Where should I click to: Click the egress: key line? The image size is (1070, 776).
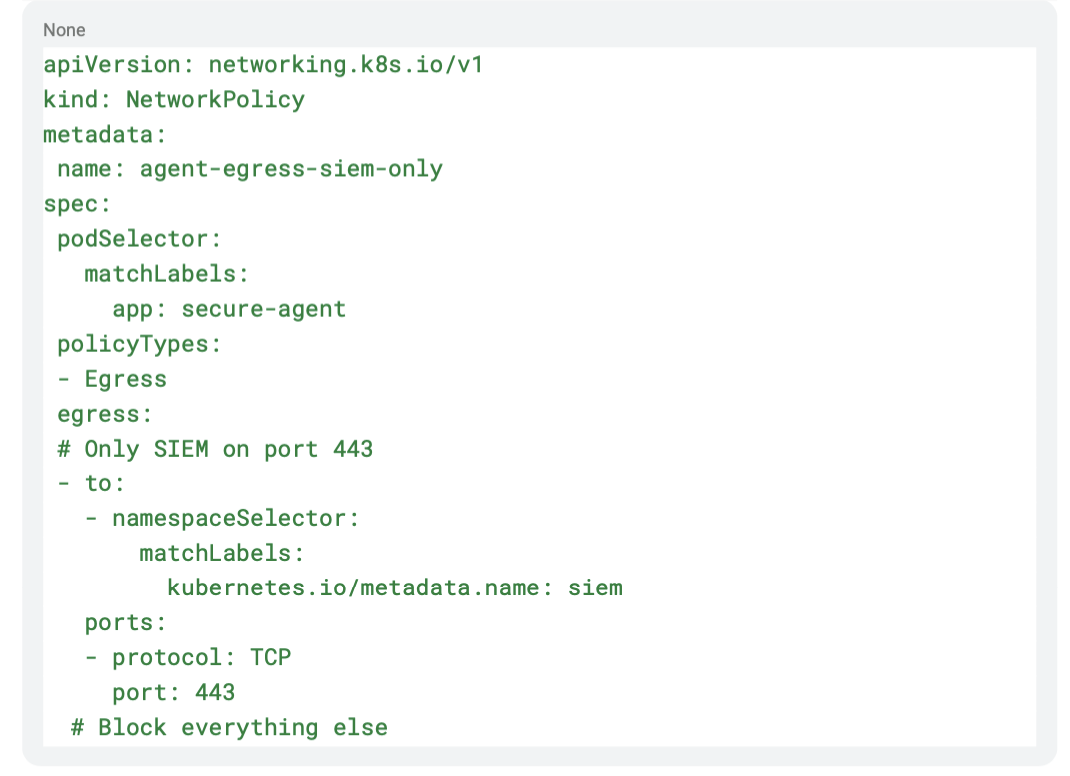click(x=104, y=414)
